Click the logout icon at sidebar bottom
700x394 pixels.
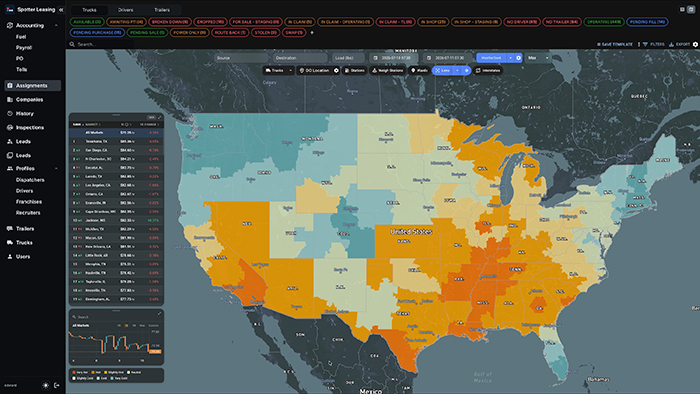coord(57,385)
